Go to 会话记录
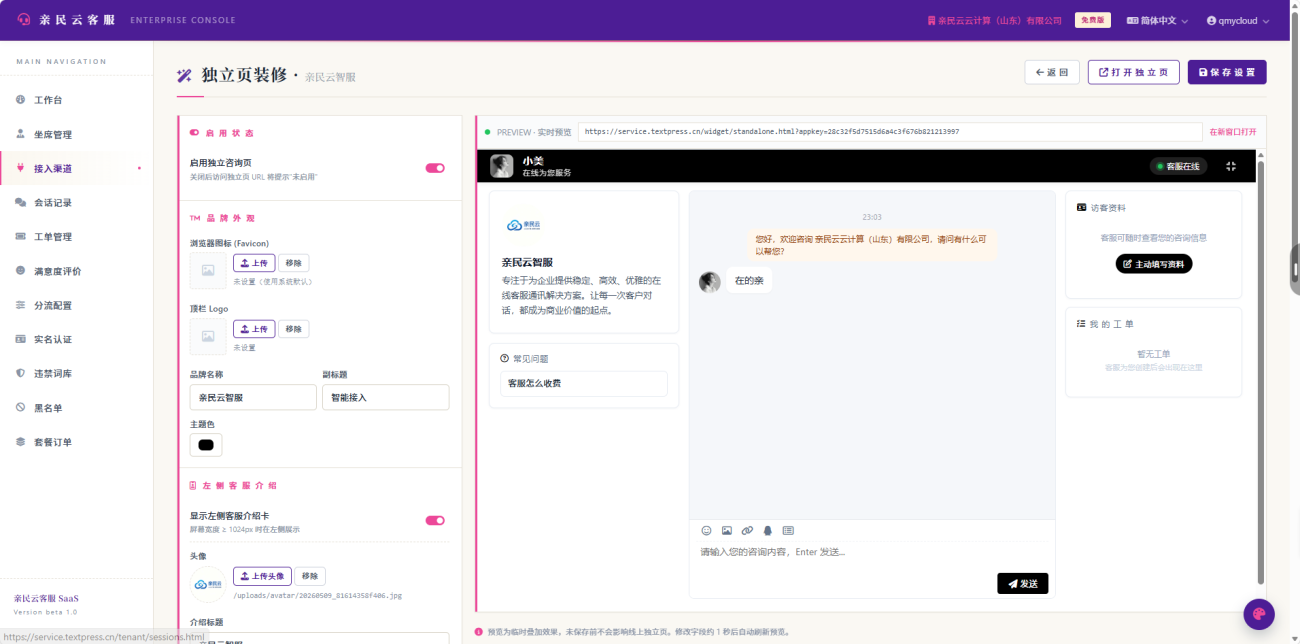Image resolution: width=1300 pixels, height=644 pixels. (x=77, y=202)
